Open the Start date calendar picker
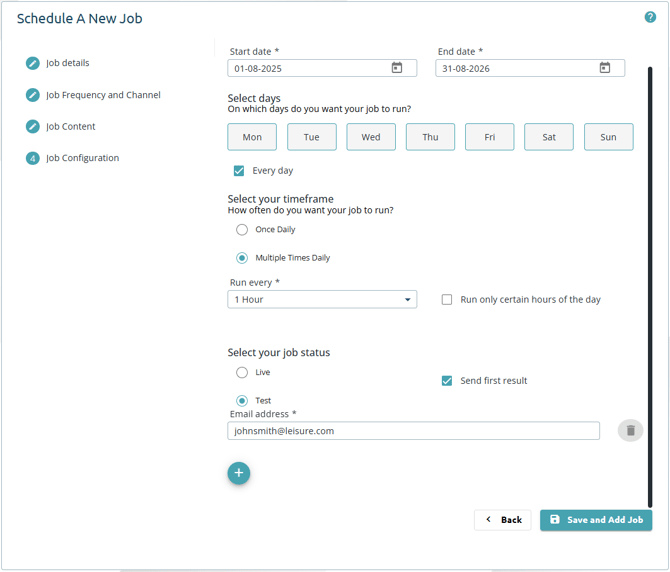670x572 pixels. point(397,67)
